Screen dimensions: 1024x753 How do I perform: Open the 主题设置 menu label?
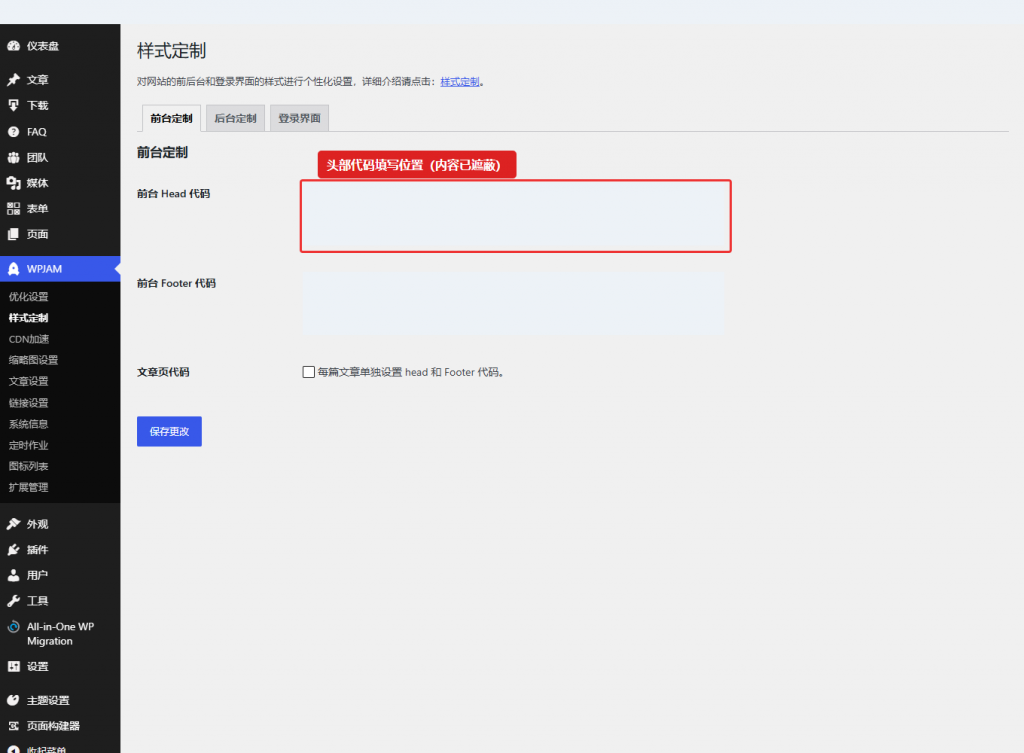pos(48,700)
